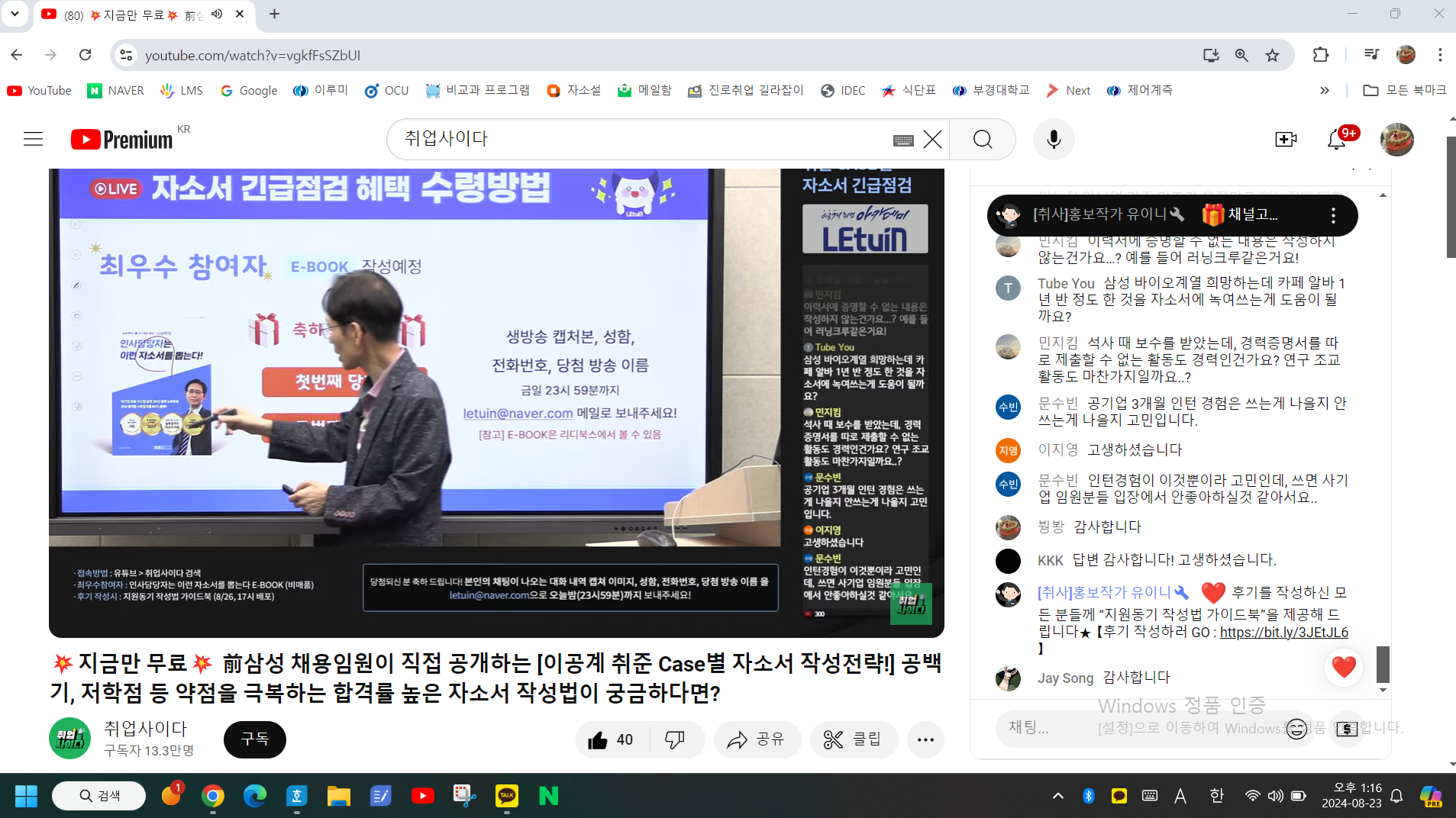Open pinned chat message options menu
Image resolution: width=1456 pixels, height=818 pixels.
[x=1333, y=215]
